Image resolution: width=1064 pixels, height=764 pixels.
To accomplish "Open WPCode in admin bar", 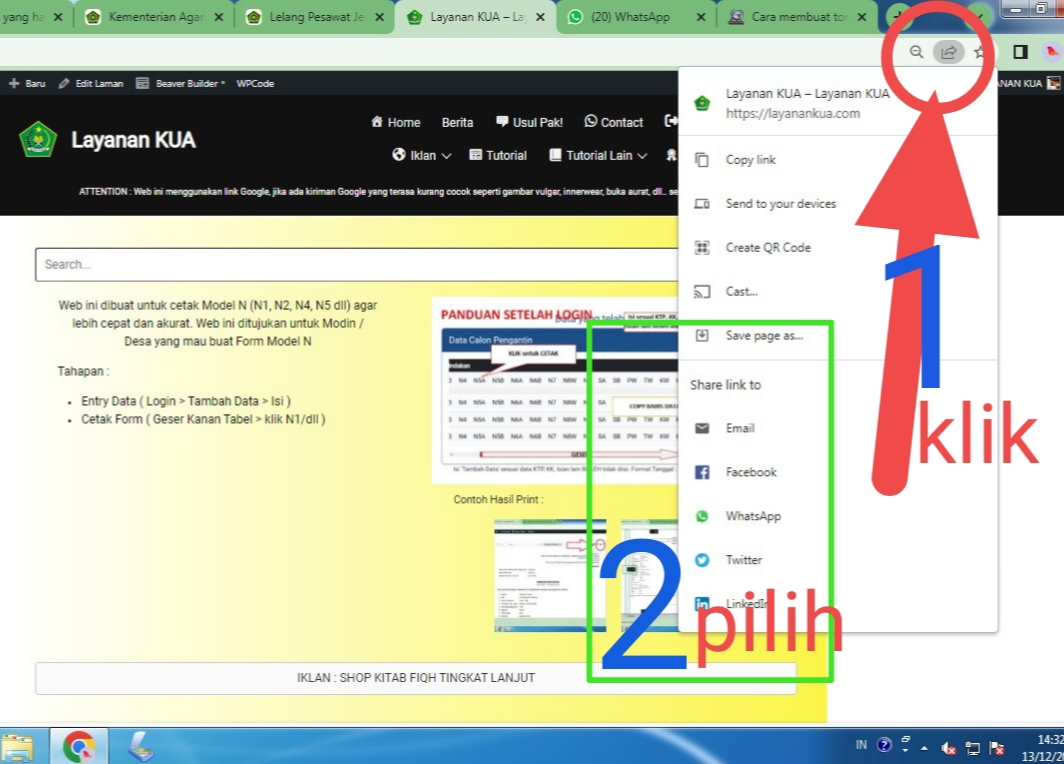I will pyautogui.click(x=255, y=83).
